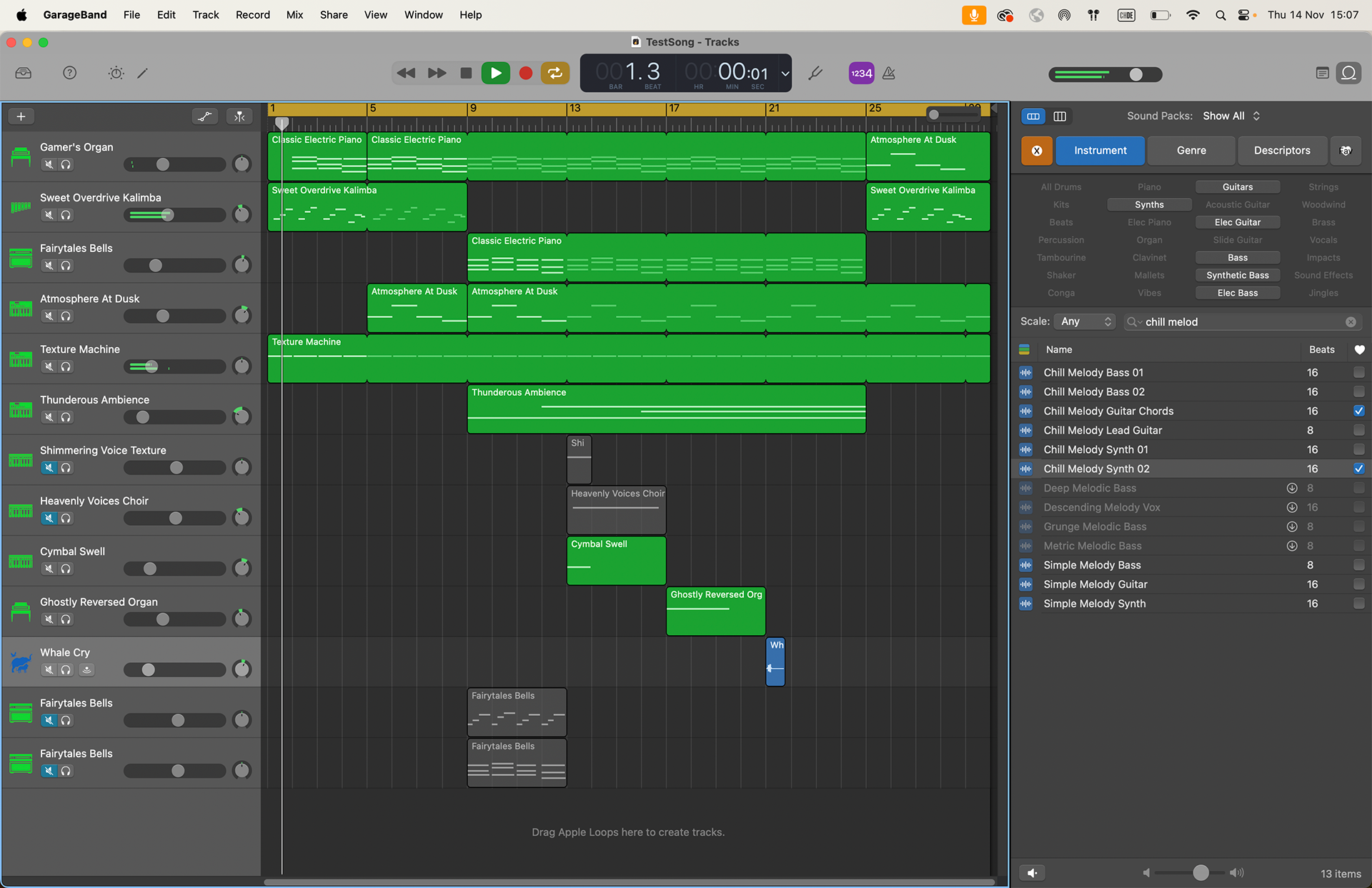
Task: Select the Genre tab
Action: pyautogui.click(x=1191, y=151)
